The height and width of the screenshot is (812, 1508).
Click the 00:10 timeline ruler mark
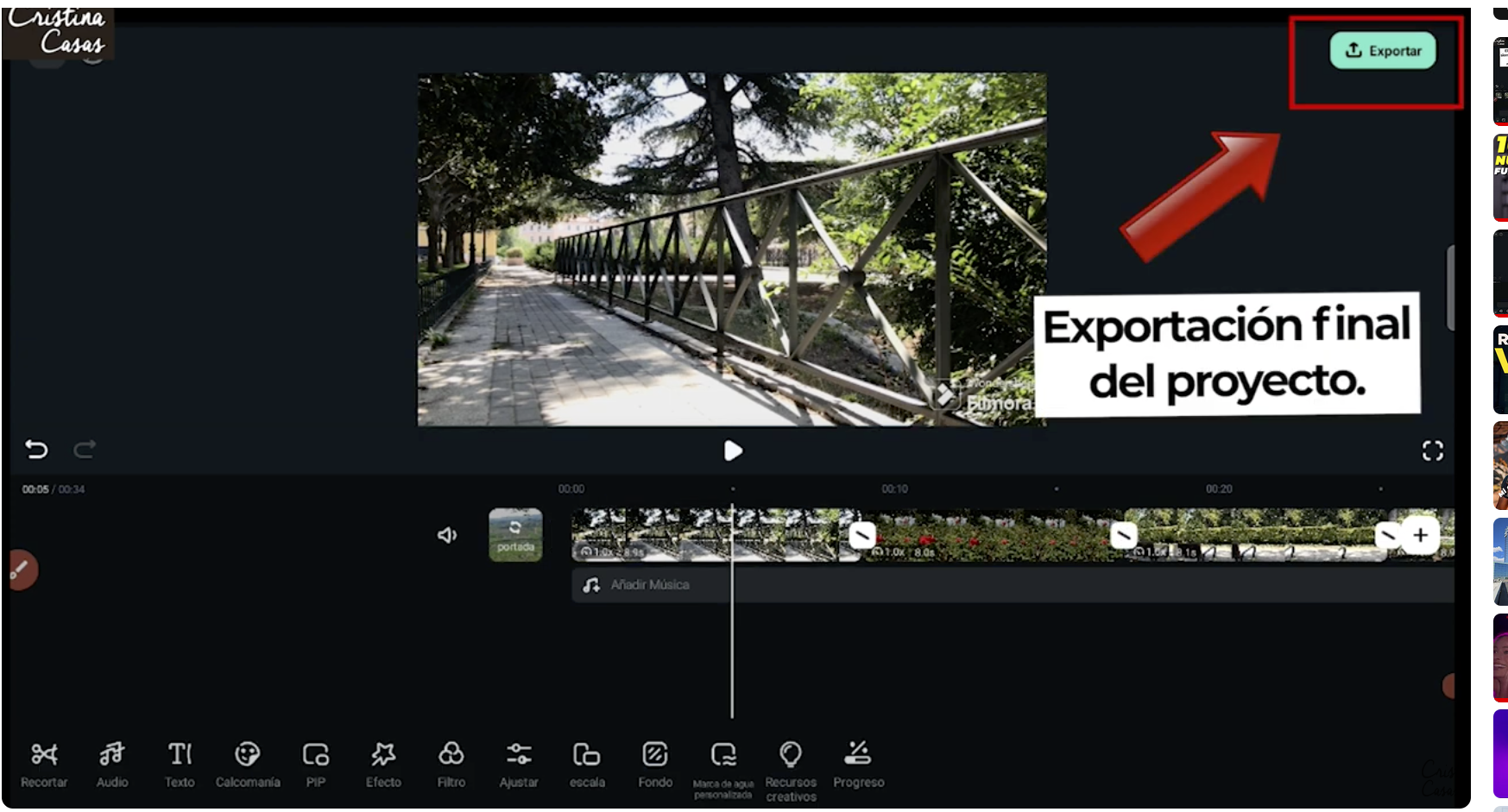894,488
